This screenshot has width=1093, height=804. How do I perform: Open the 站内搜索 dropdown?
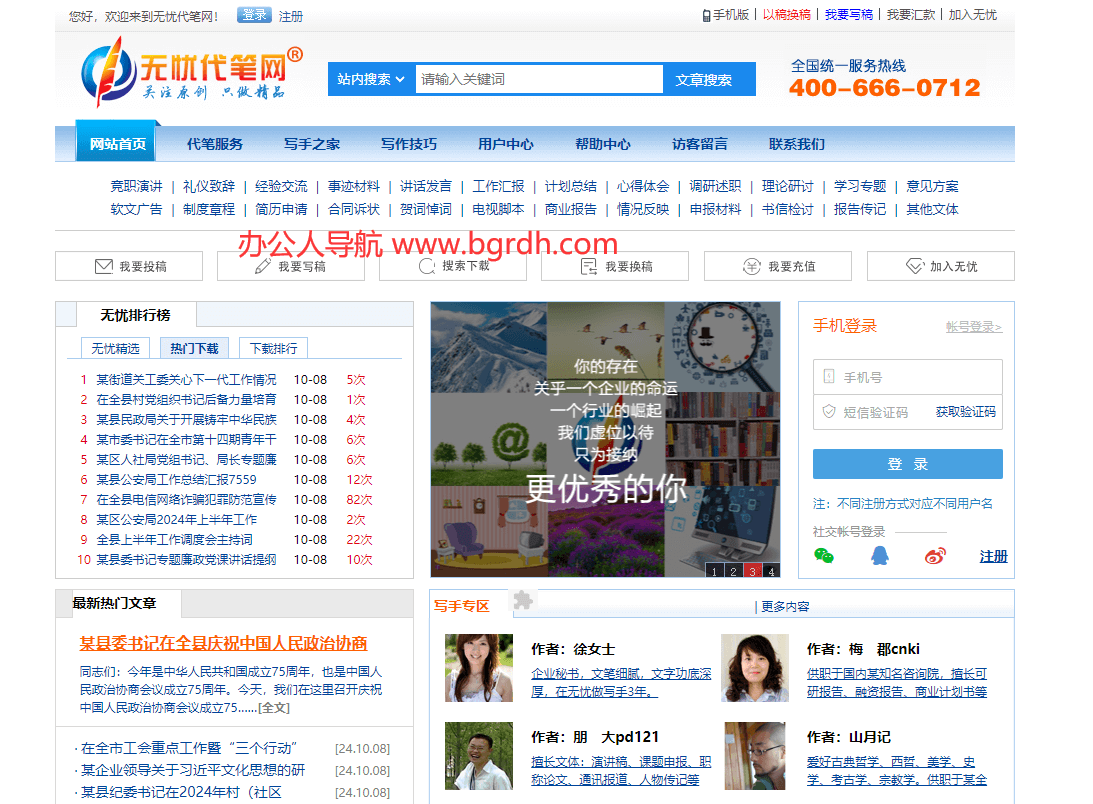371,79
